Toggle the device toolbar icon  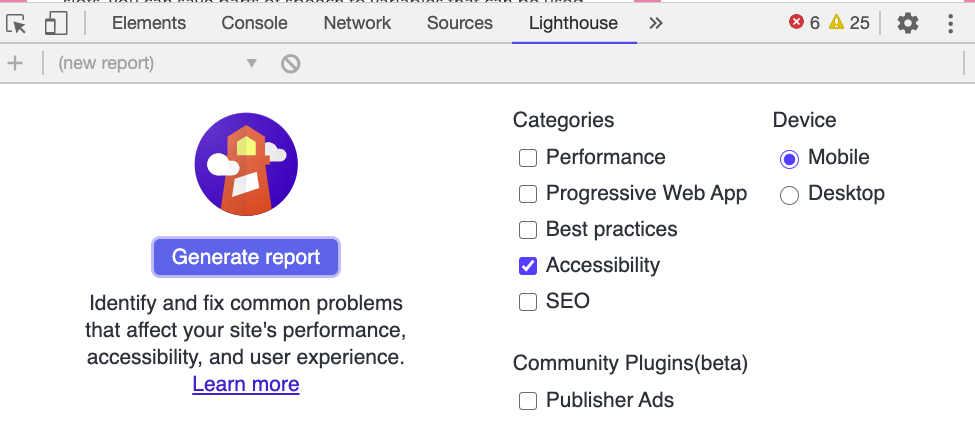pos(56,24)
